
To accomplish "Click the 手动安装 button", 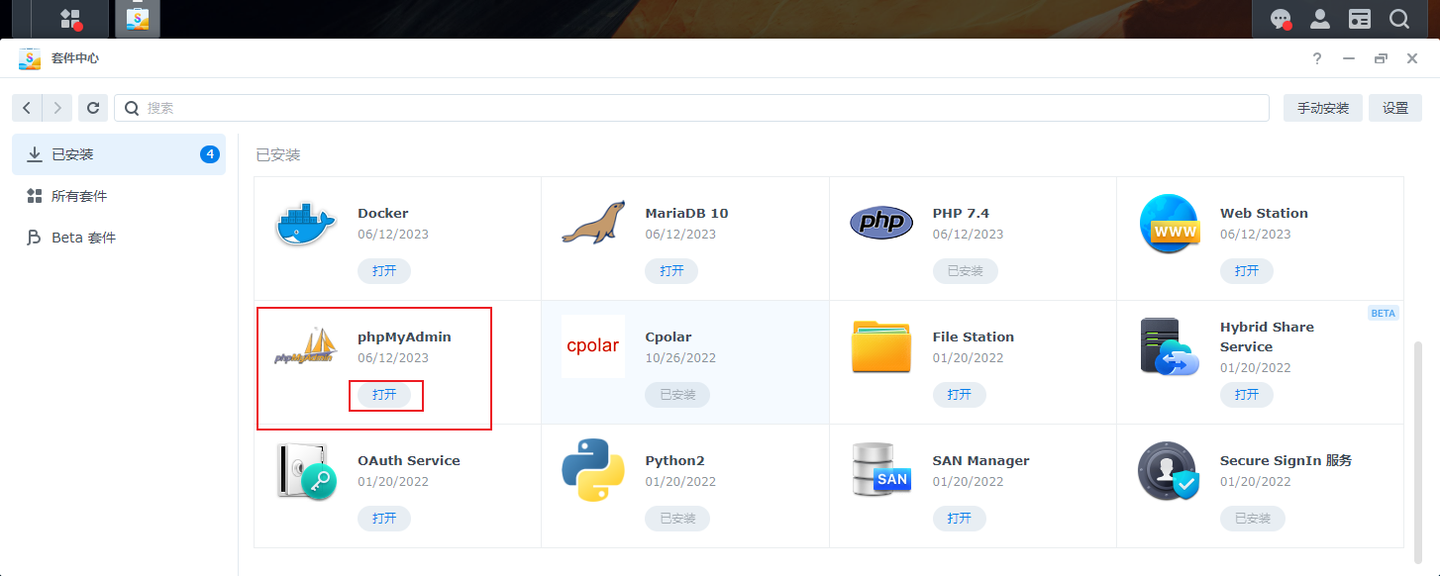I will click(1322, 107).
